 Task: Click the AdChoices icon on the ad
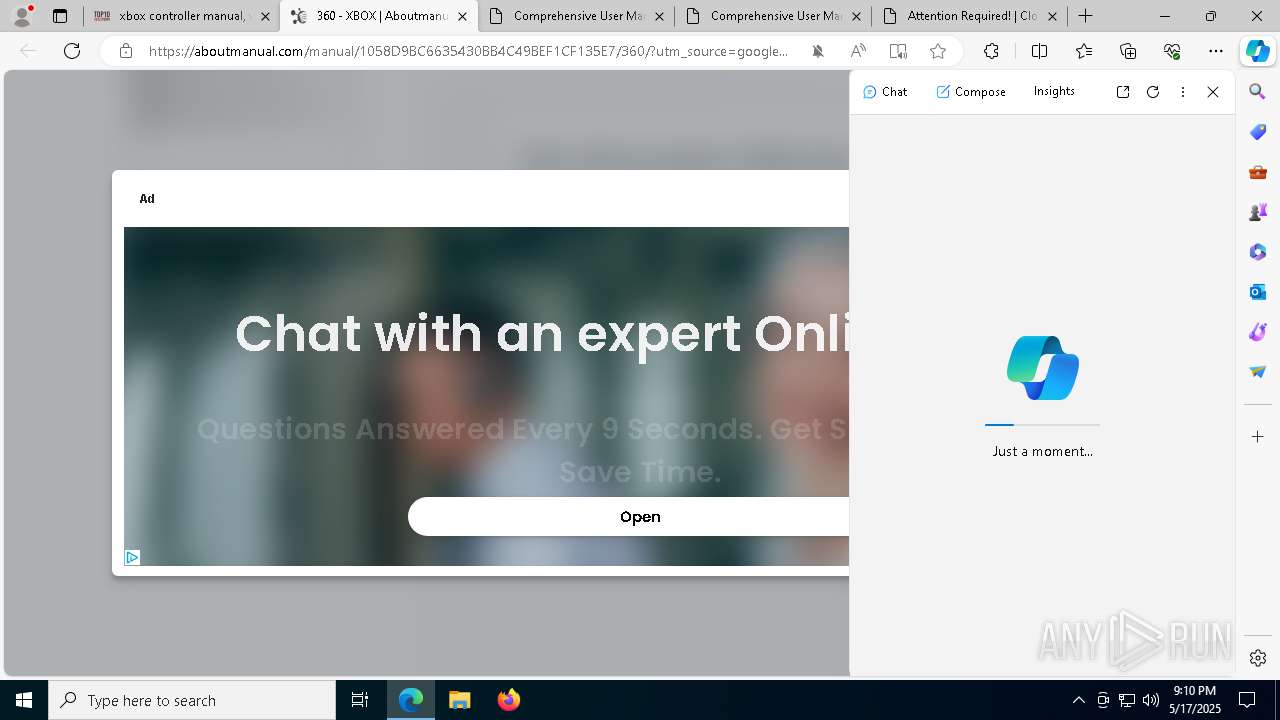point(132,558)
